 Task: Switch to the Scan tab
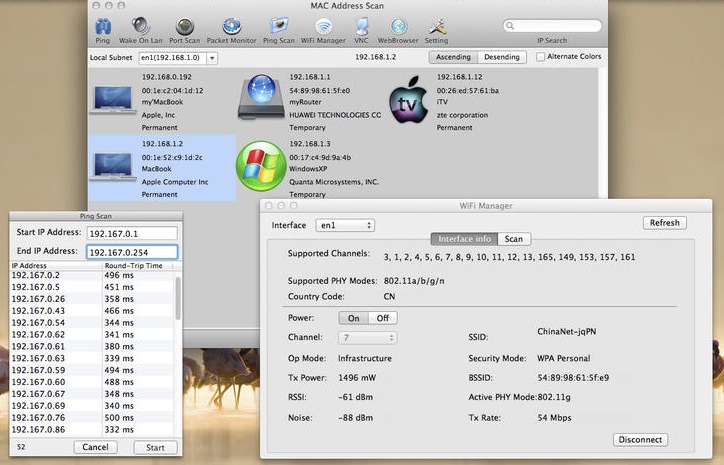coord(513,239)
